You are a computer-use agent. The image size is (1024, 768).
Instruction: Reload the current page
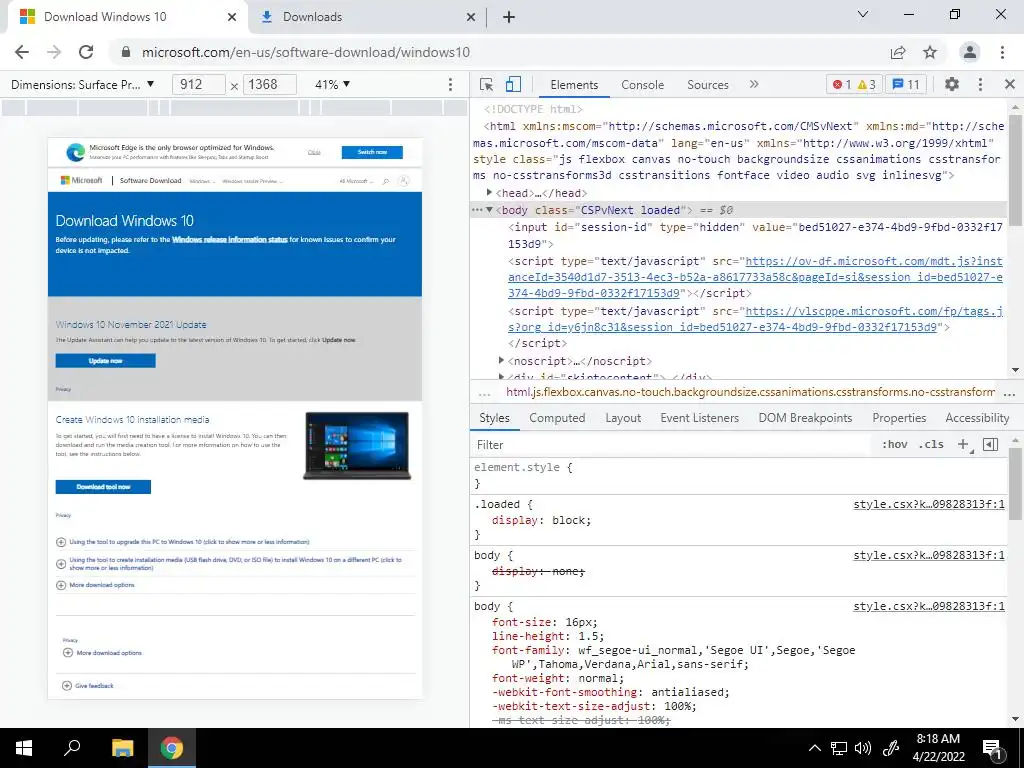86,52
